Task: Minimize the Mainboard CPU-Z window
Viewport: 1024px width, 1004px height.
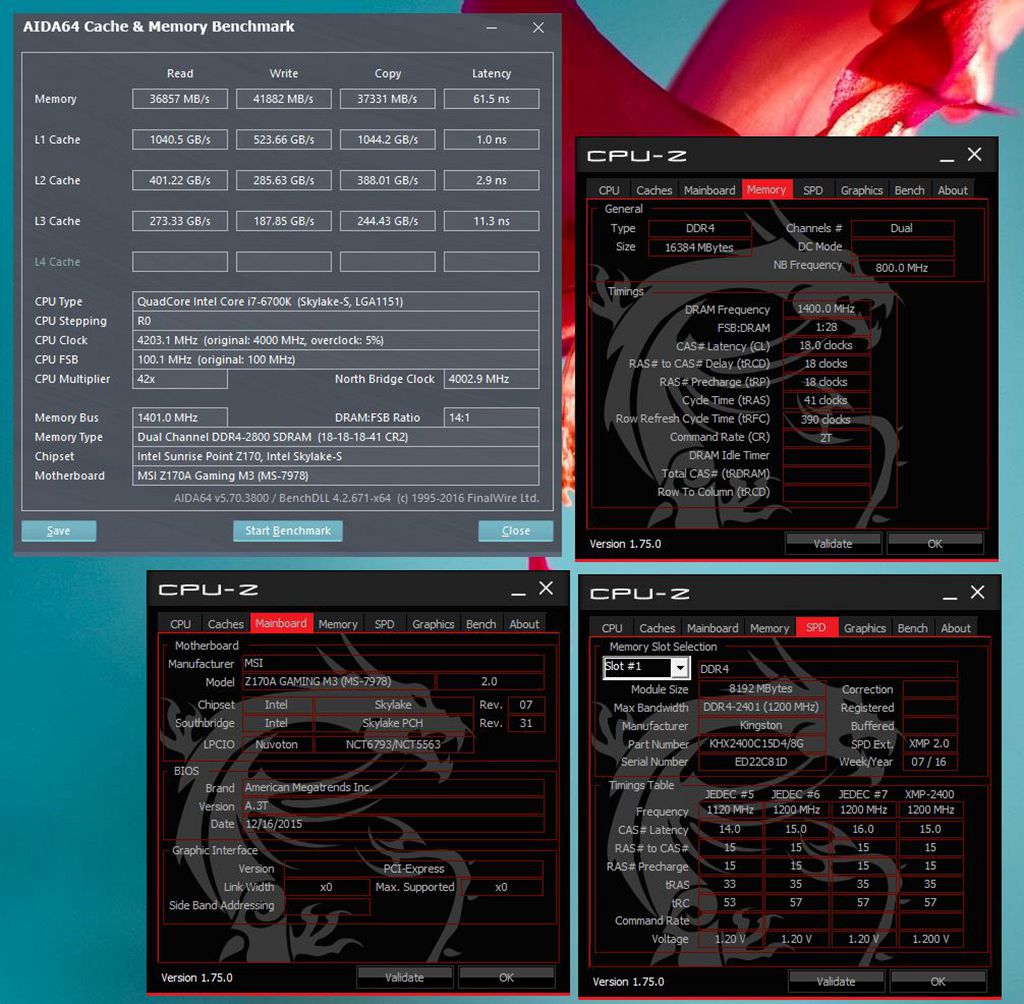Action: 519,592
